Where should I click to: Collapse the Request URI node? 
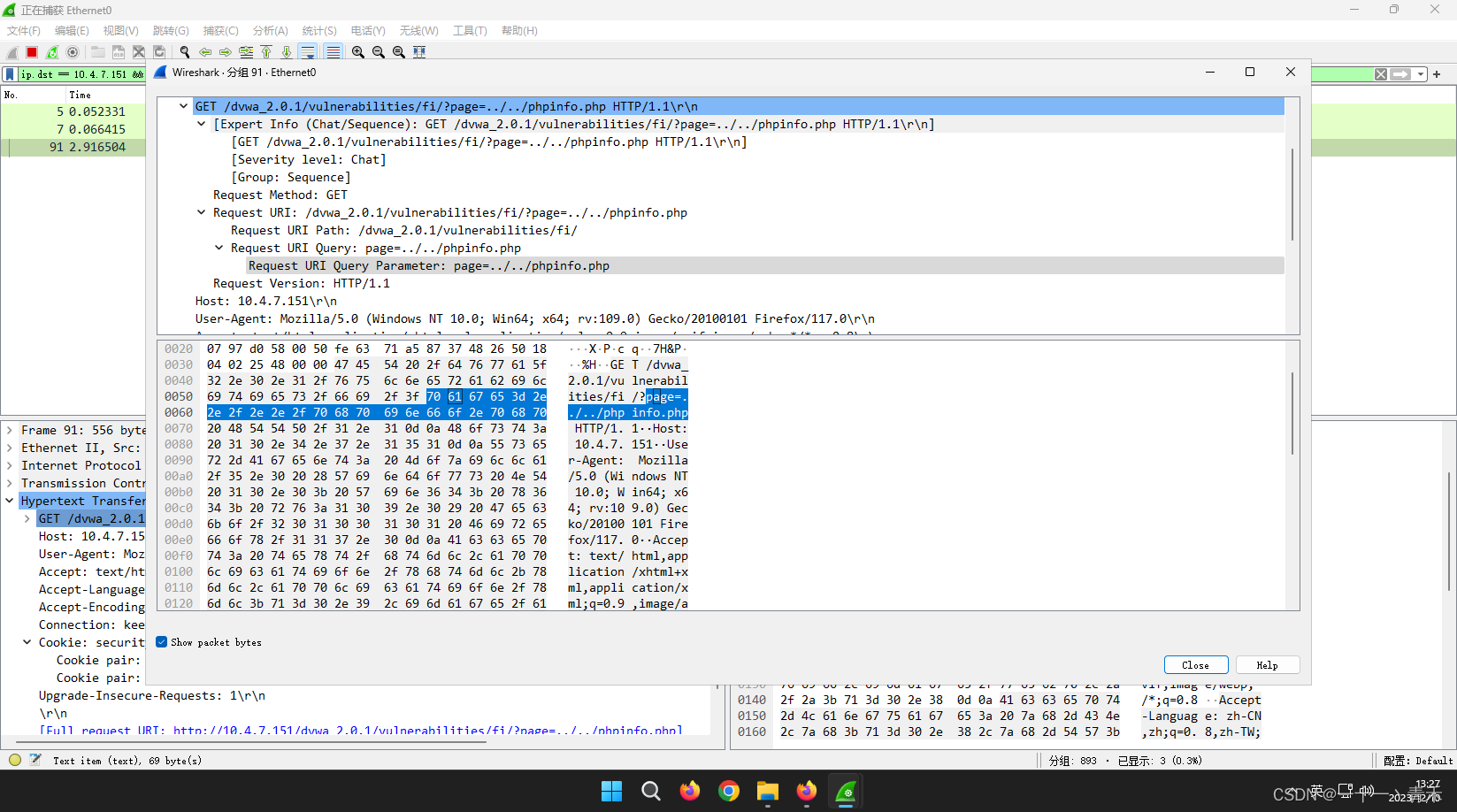click(201, 212)
